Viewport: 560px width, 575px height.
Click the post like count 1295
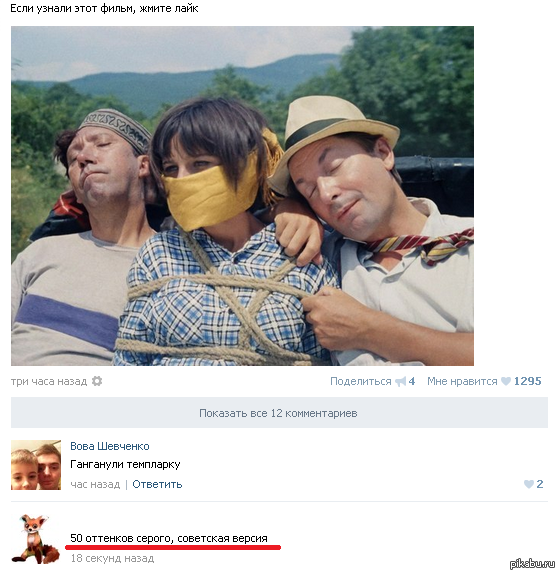(x=527, y=381)
